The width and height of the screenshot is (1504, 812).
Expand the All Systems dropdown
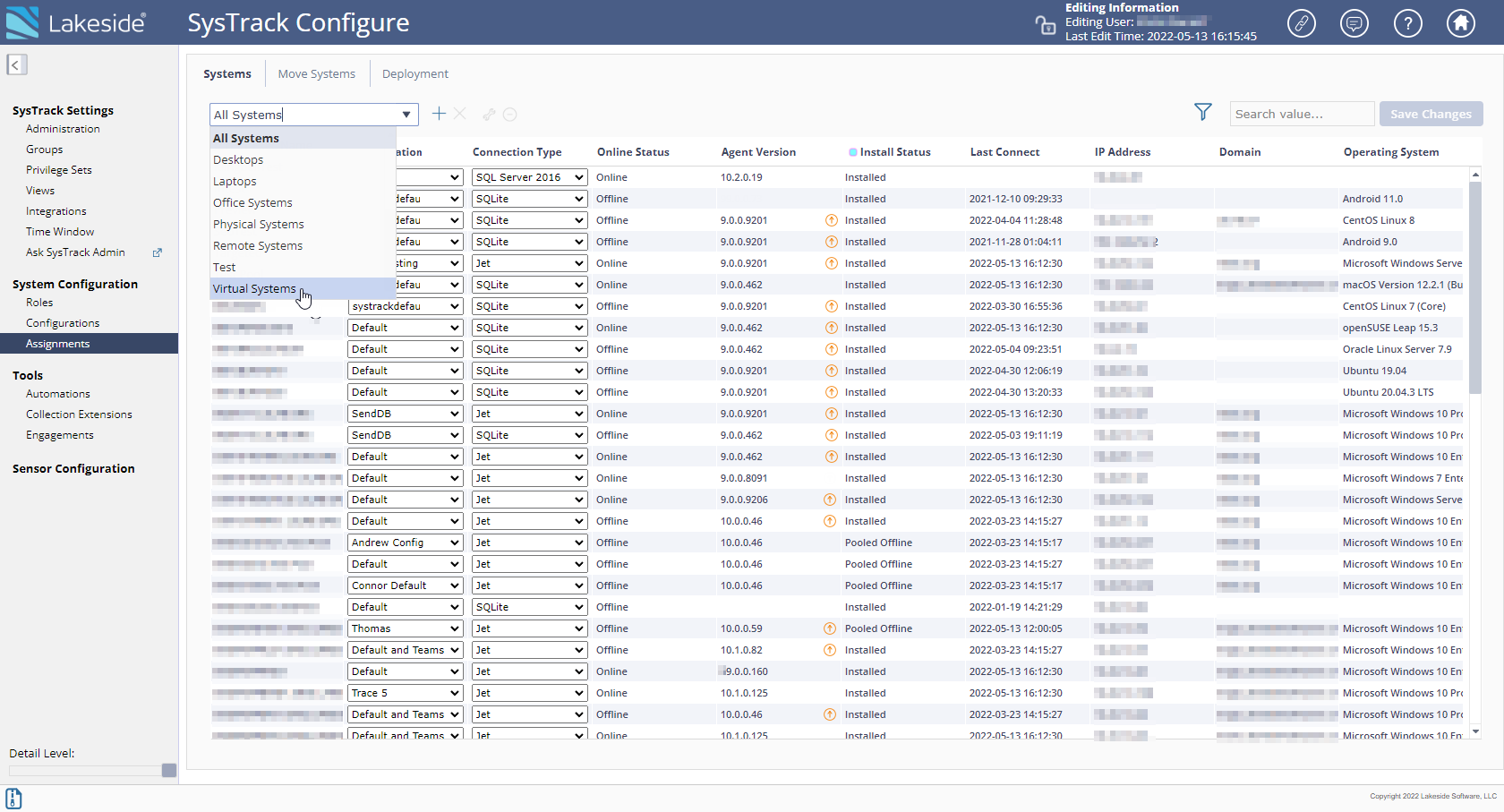(x=406, y=114)
